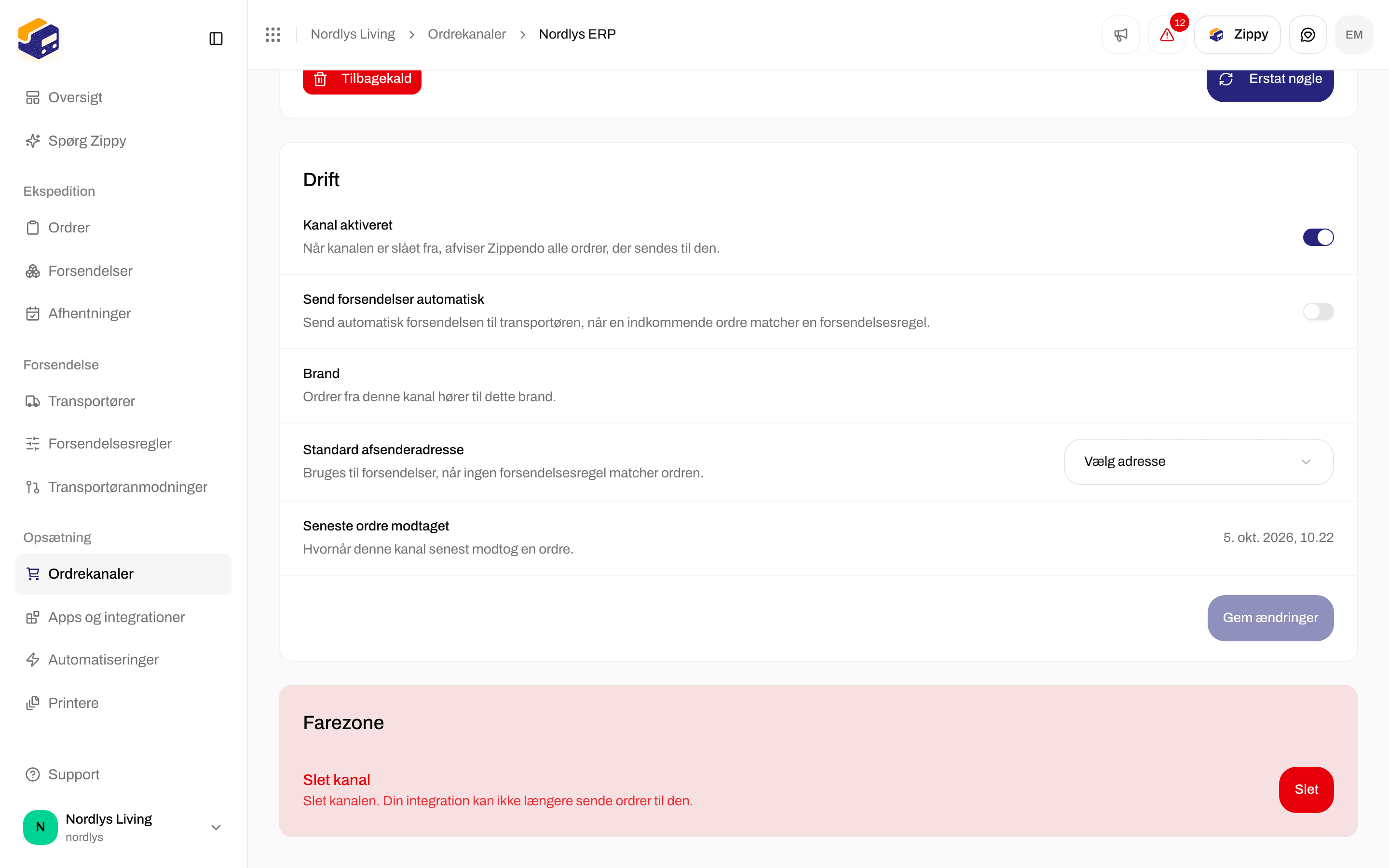Image resolution: width=1389 pixels, height=868 pixels.
Task: Click the Automatiseringer lightning icon
Action: (x=33, y=660)
